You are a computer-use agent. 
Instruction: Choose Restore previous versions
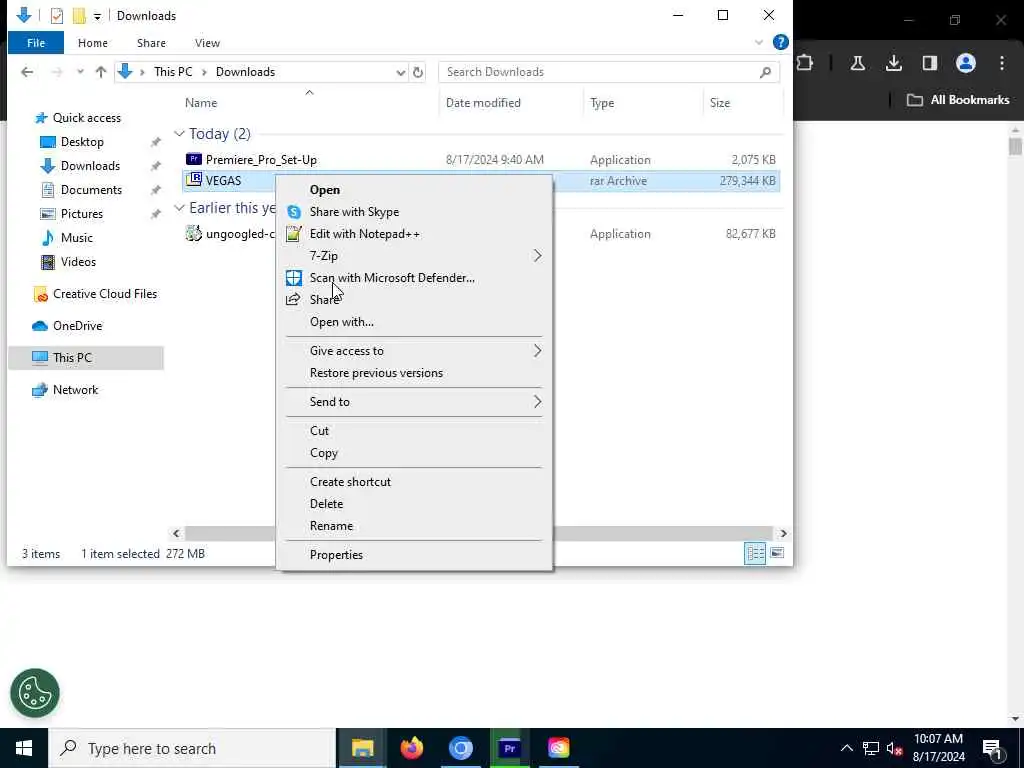376,373
